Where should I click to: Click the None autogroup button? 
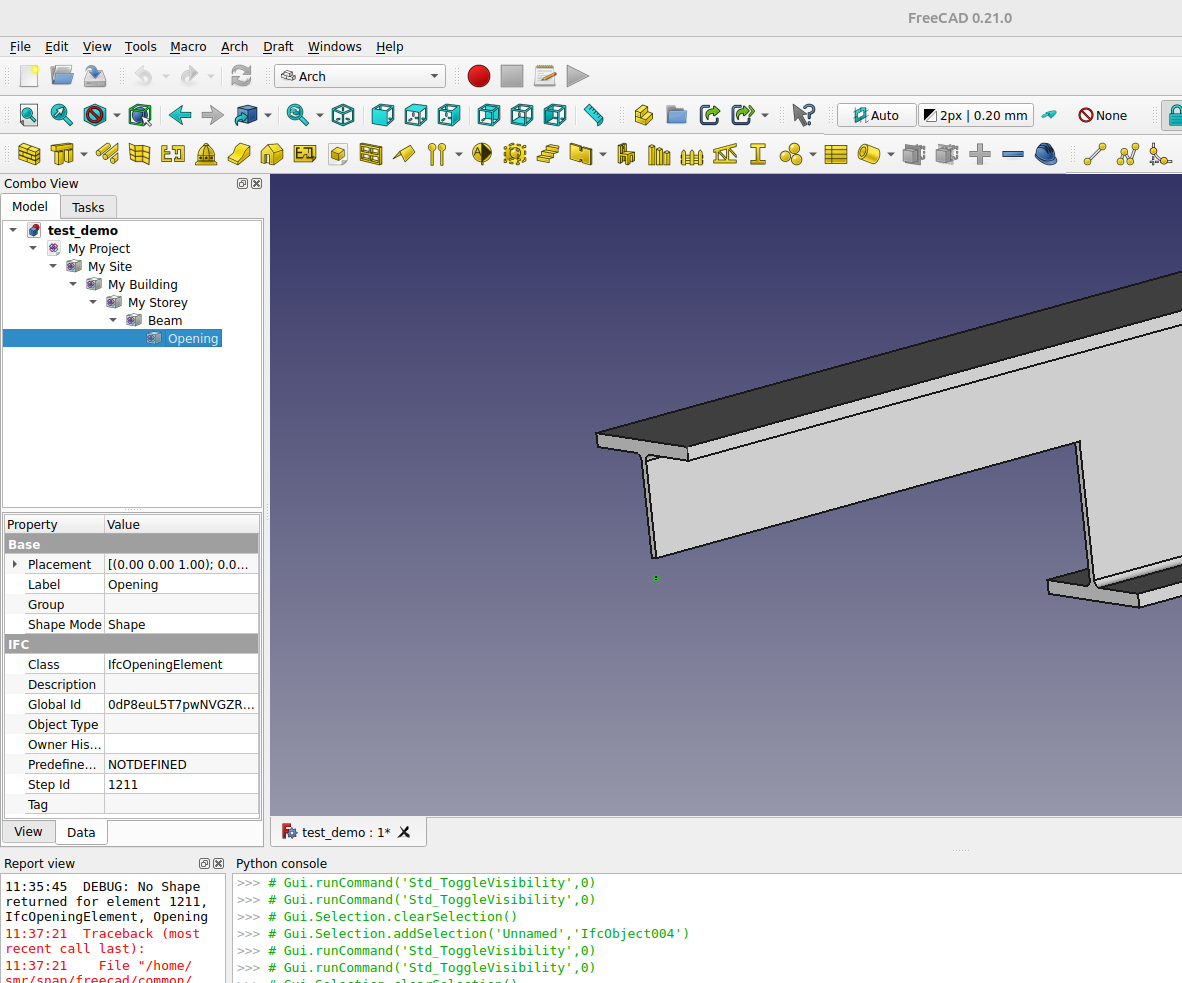(1102, 115)
